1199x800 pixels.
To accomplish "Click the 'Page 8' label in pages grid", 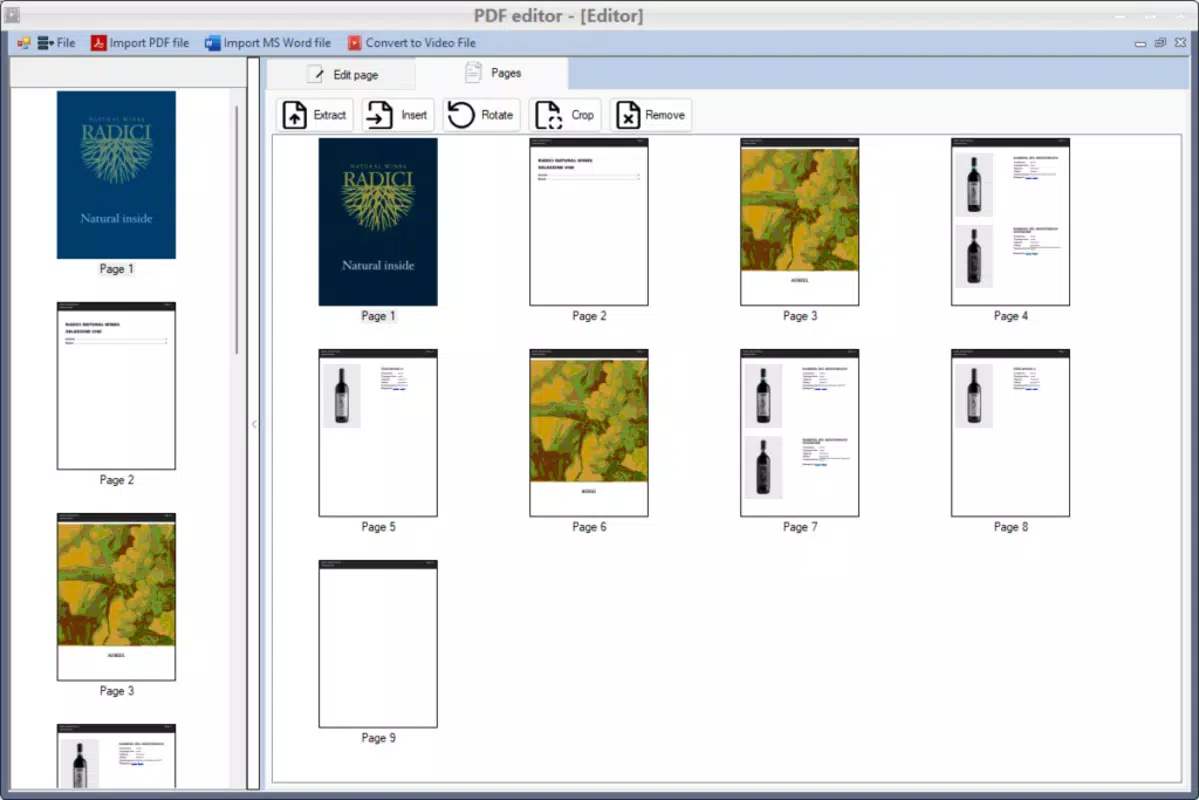I will pos(1010,527).
